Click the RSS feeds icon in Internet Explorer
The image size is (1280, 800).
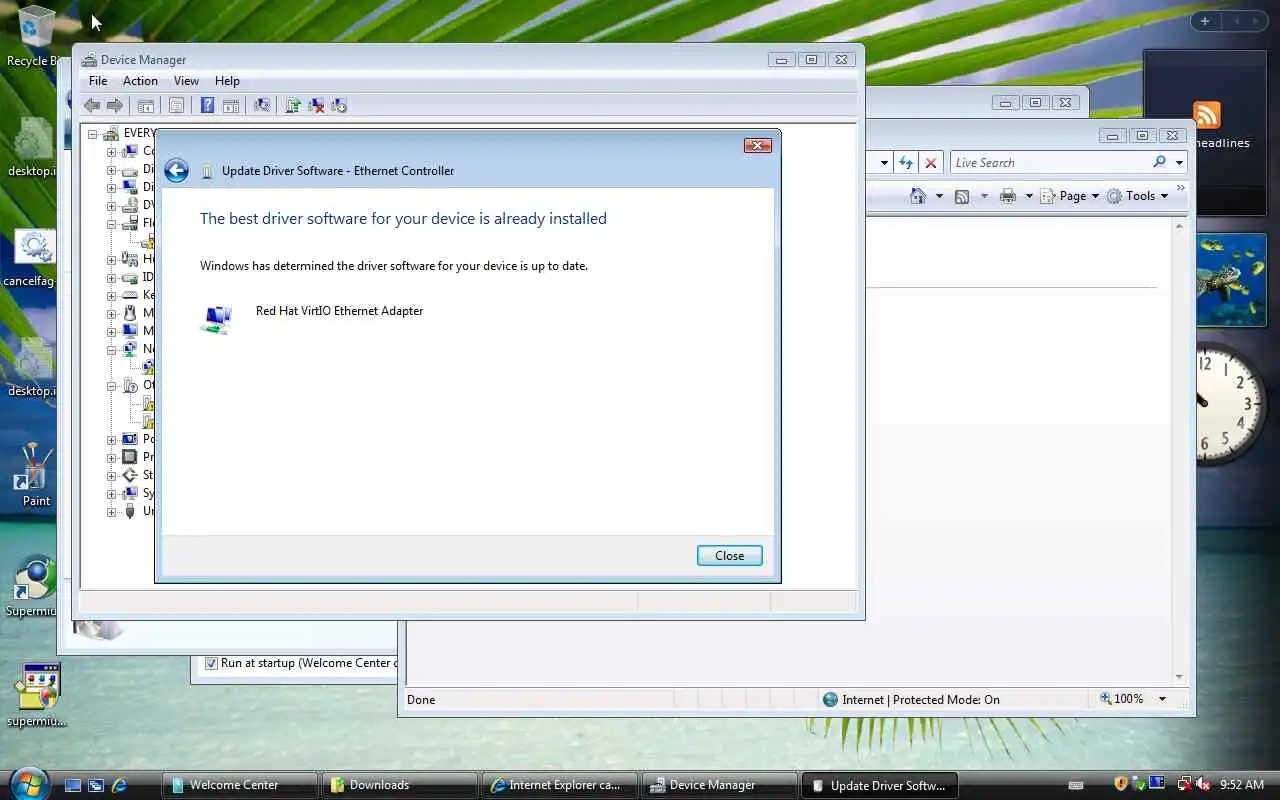click(x=962, y=196)
